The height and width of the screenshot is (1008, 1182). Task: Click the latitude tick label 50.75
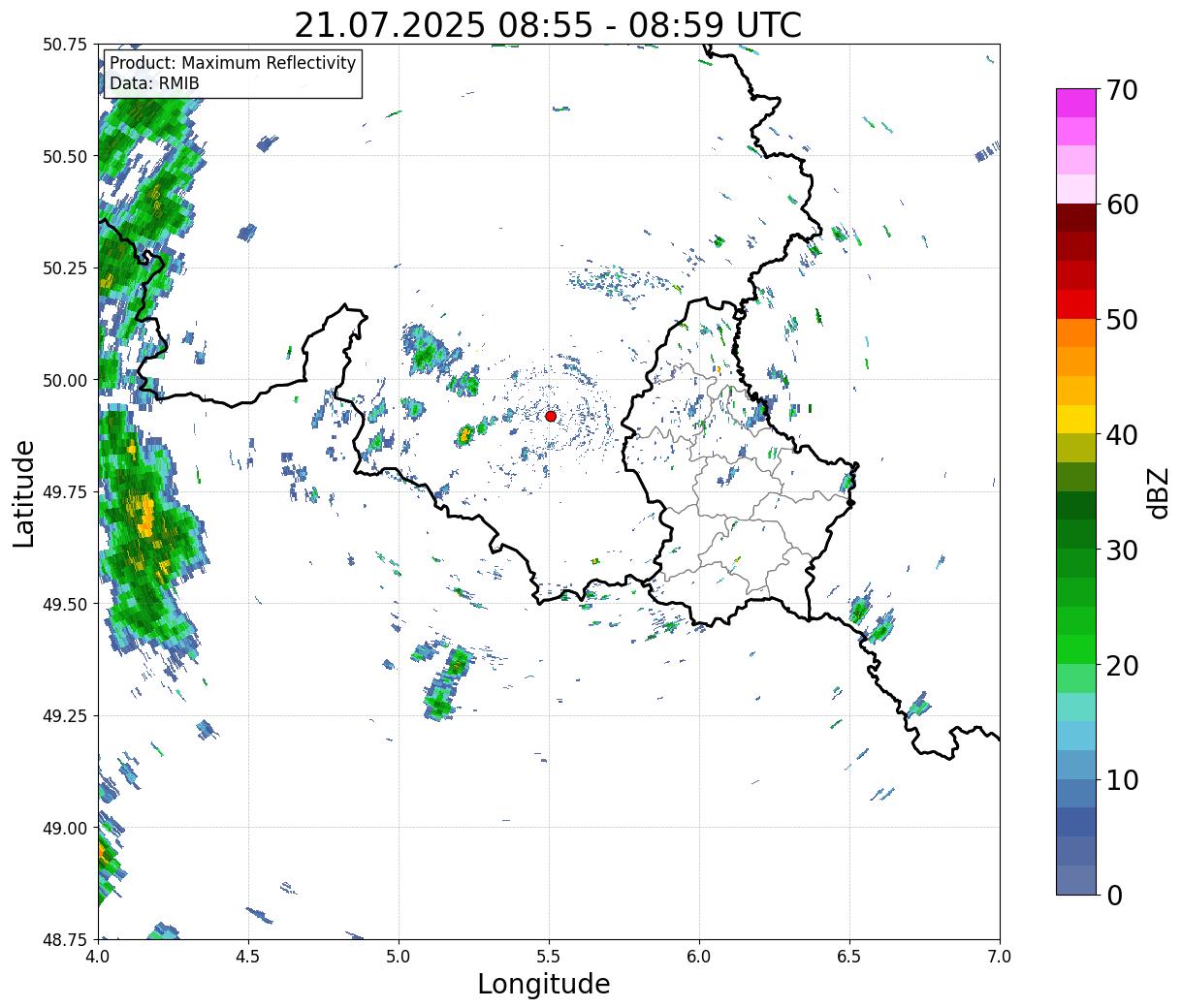(65, 45)
